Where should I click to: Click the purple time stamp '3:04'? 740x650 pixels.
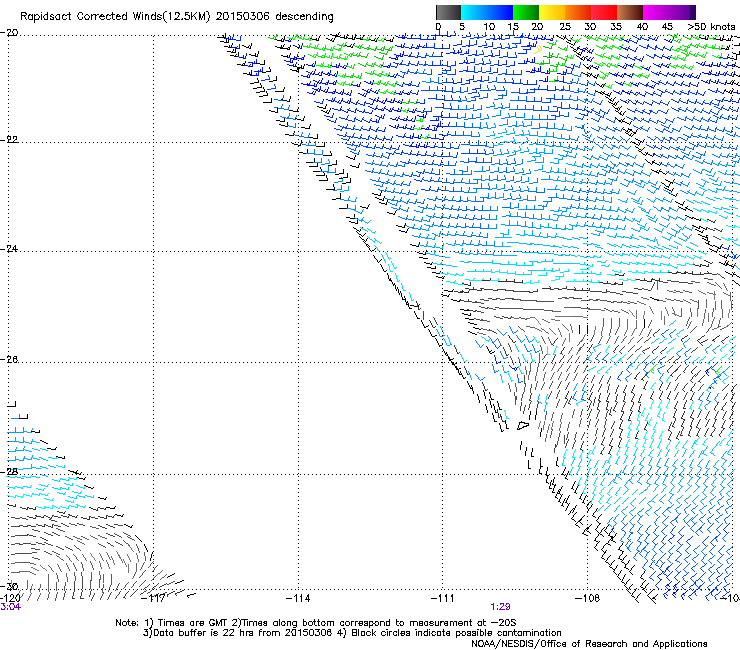10,607
